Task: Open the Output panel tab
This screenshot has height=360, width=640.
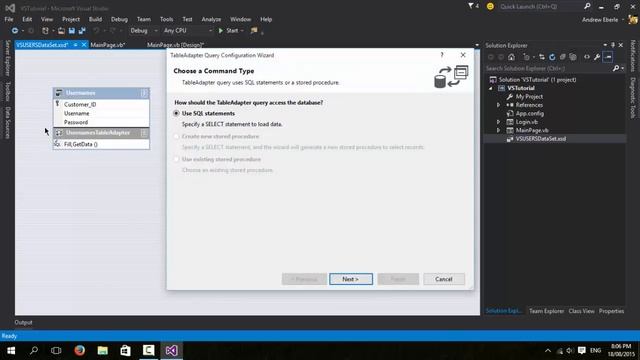Action: pyautogui.click(x=23, y=322)
